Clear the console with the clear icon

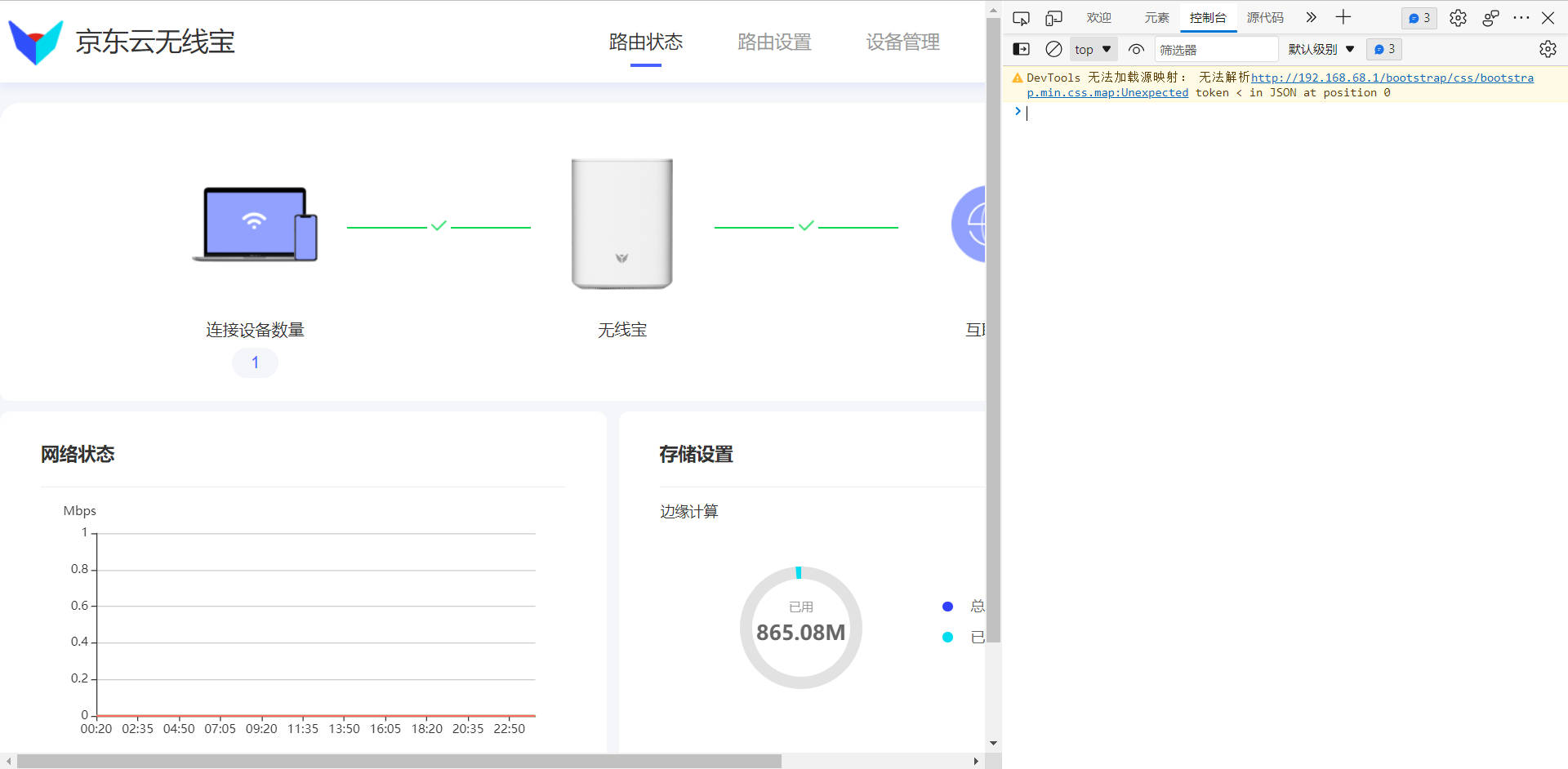click(x=1053, y=49)
